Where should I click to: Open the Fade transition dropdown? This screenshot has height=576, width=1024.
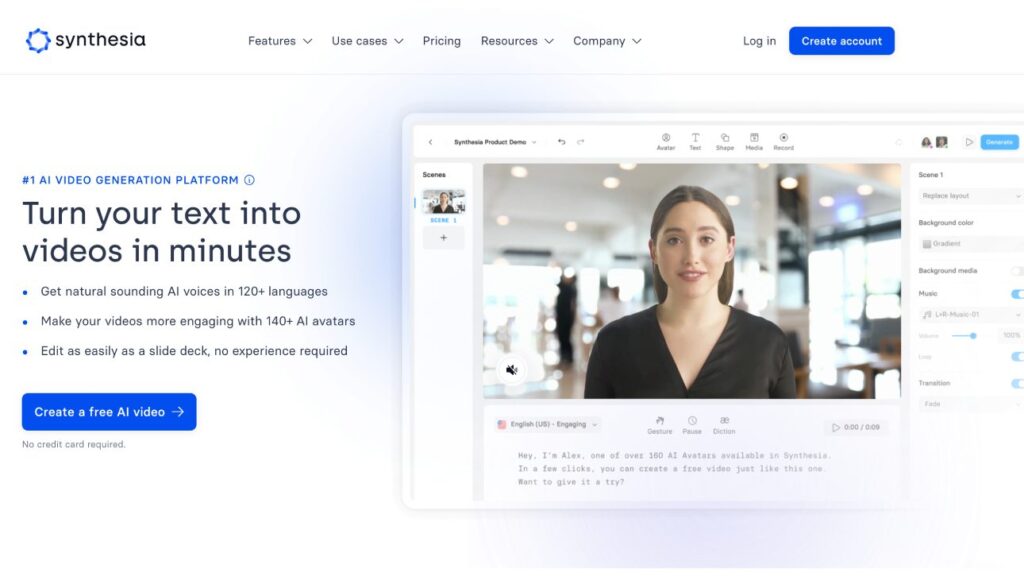pos(970,404)
